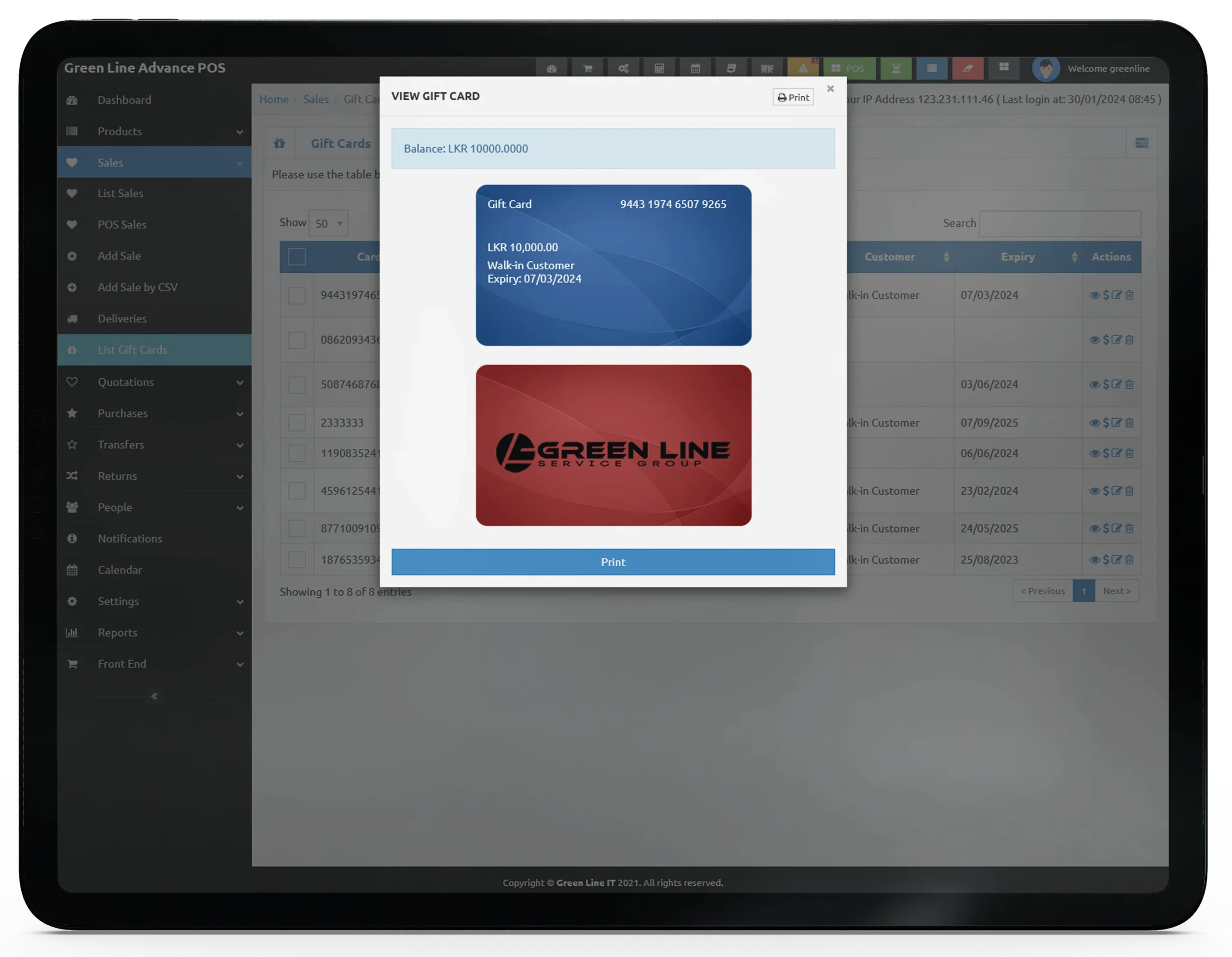
Task: Click the green hourglass icon in header
Action: point(896,69)
